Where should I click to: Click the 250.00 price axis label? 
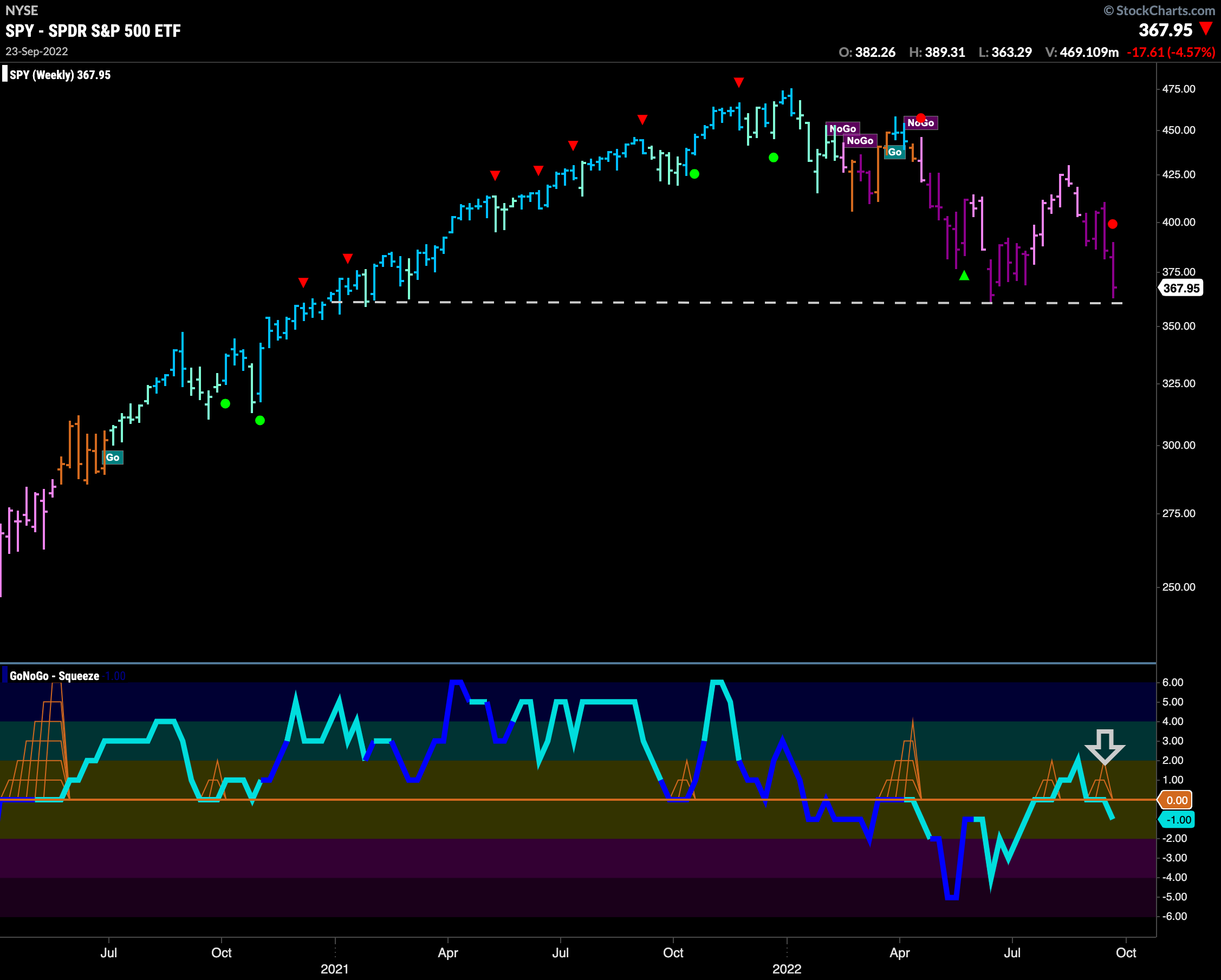pyautogui.click(x=1179, y=587)
